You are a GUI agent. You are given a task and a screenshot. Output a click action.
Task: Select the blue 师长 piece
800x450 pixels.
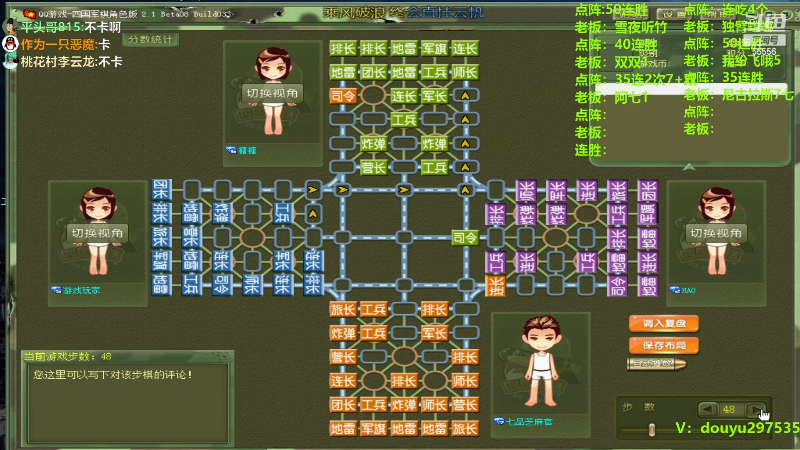(x=252, y=285)
